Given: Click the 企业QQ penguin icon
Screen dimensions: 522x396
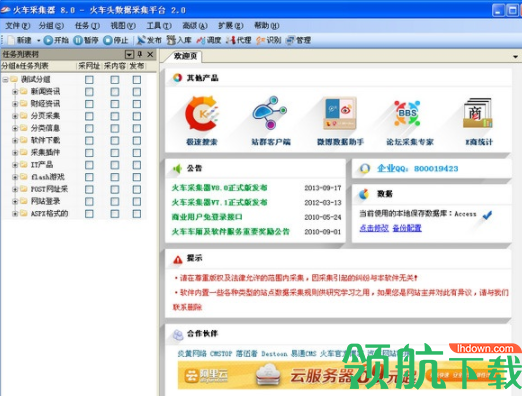Looking at the screenshot, I should click(x=365, y=168).
